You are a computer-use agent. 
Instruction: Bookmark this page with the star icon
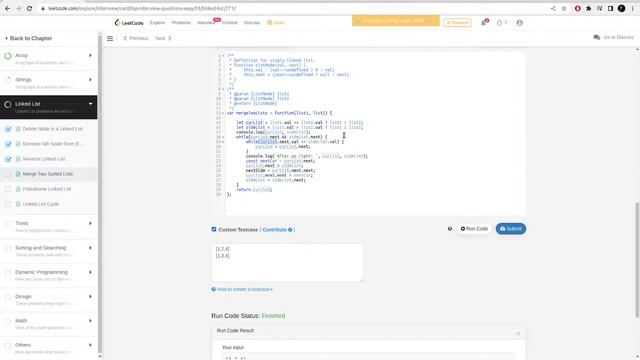(564, 8)
